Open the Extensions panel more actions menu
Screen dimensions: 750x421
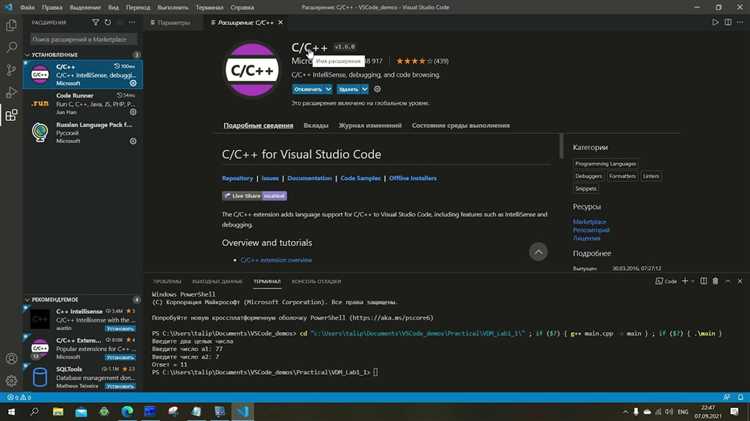pos(132,22)
